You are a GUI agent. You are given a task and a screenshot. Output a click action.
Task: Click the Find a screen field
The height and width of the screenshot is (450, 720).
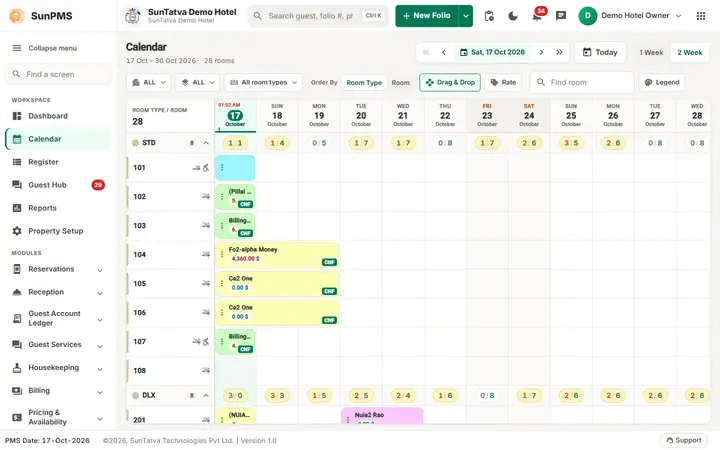click(x=58, y=74)
